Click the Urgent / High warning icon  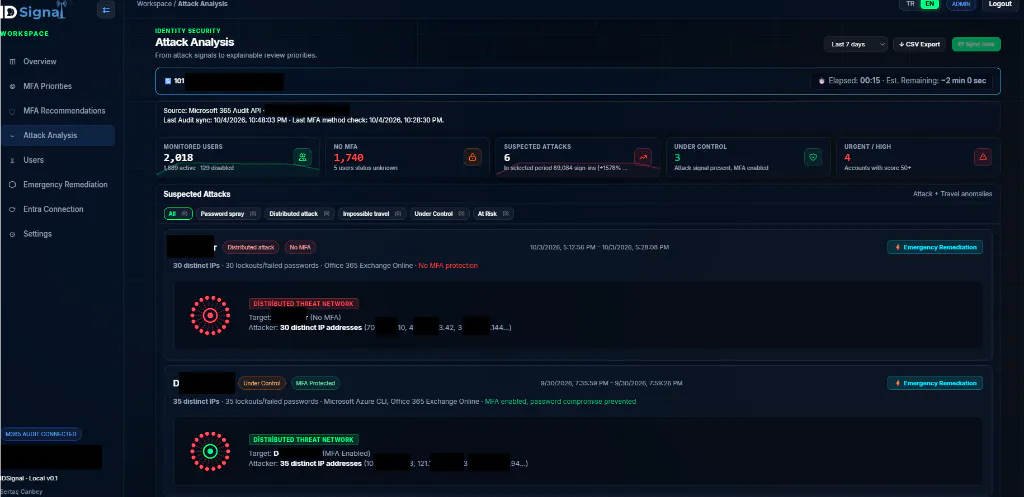983,157
